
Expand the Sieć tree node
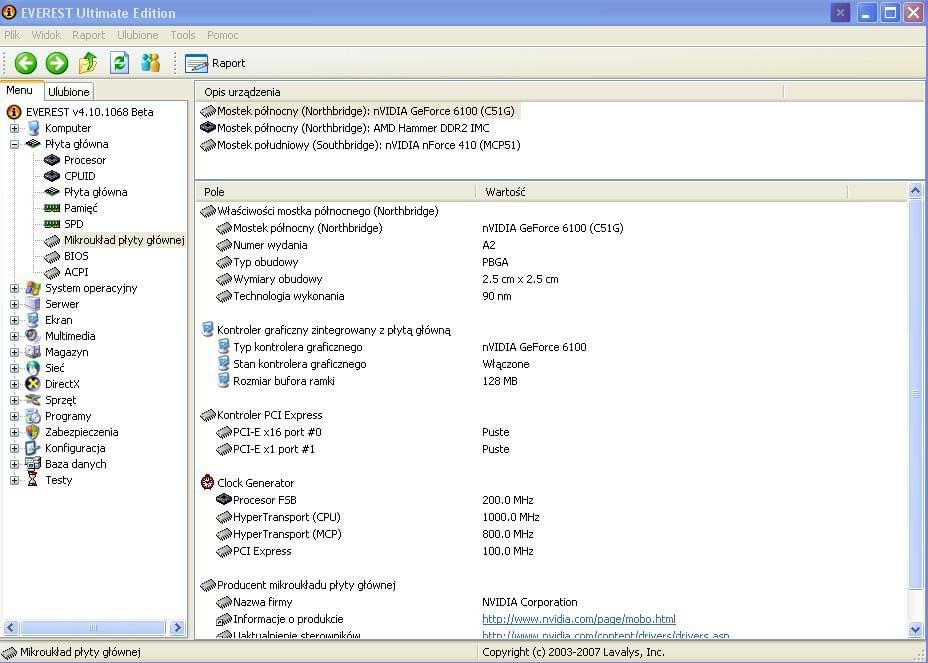[x=14, y=368]
